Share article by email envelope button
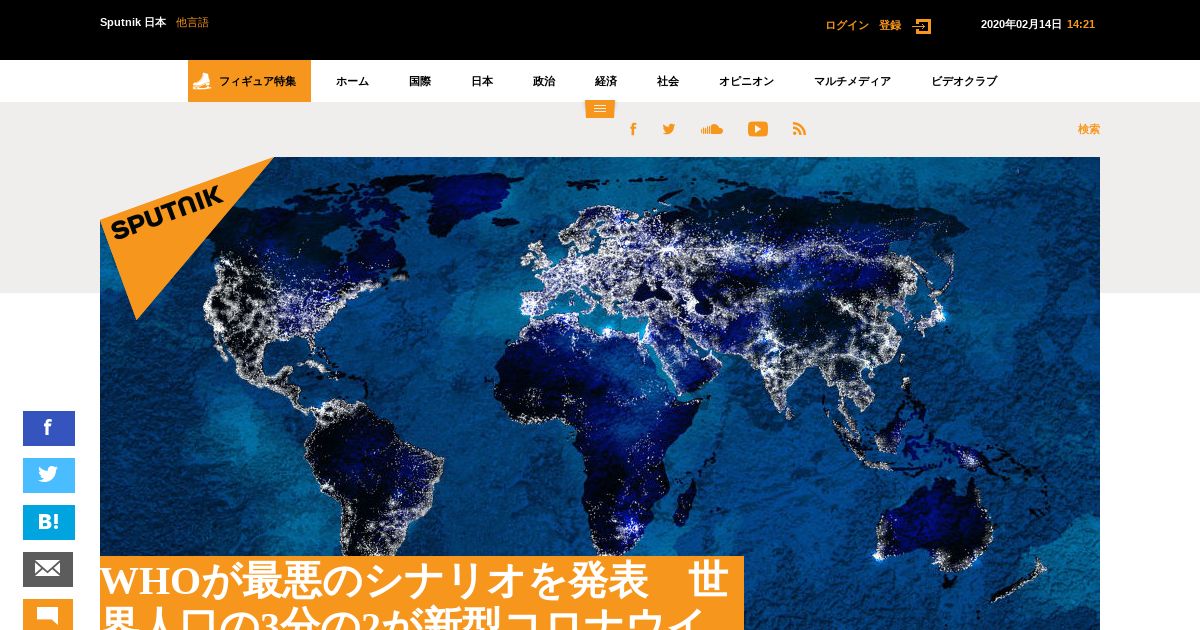This screenshot has width=1200, height=630. 48,569
